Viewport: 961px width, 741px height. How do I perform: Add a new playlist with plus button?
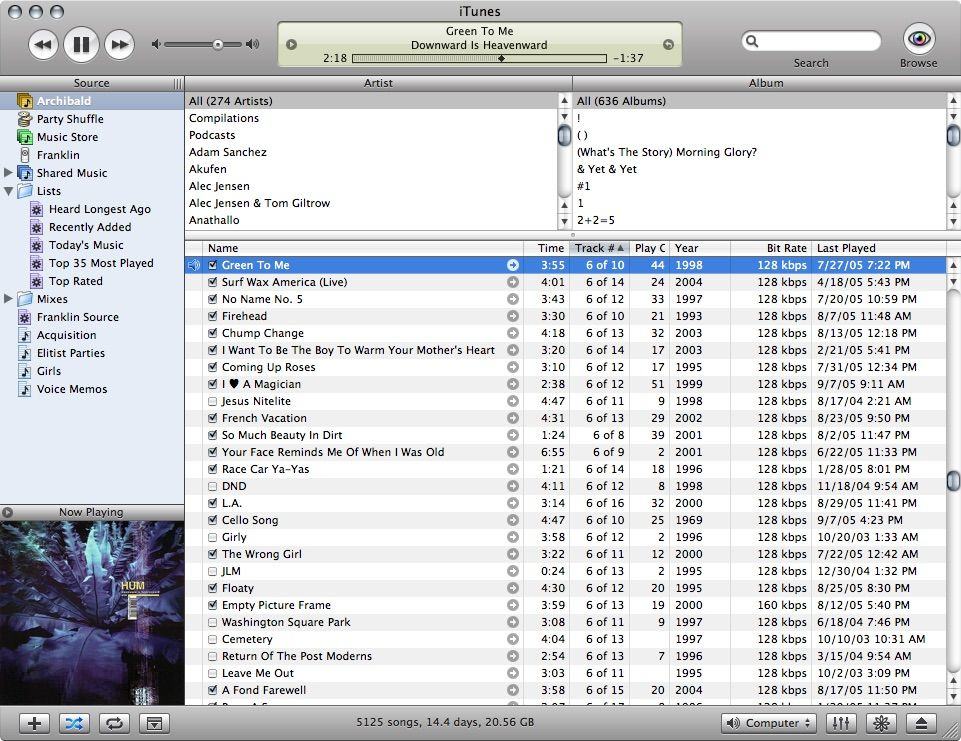(34, 723)
